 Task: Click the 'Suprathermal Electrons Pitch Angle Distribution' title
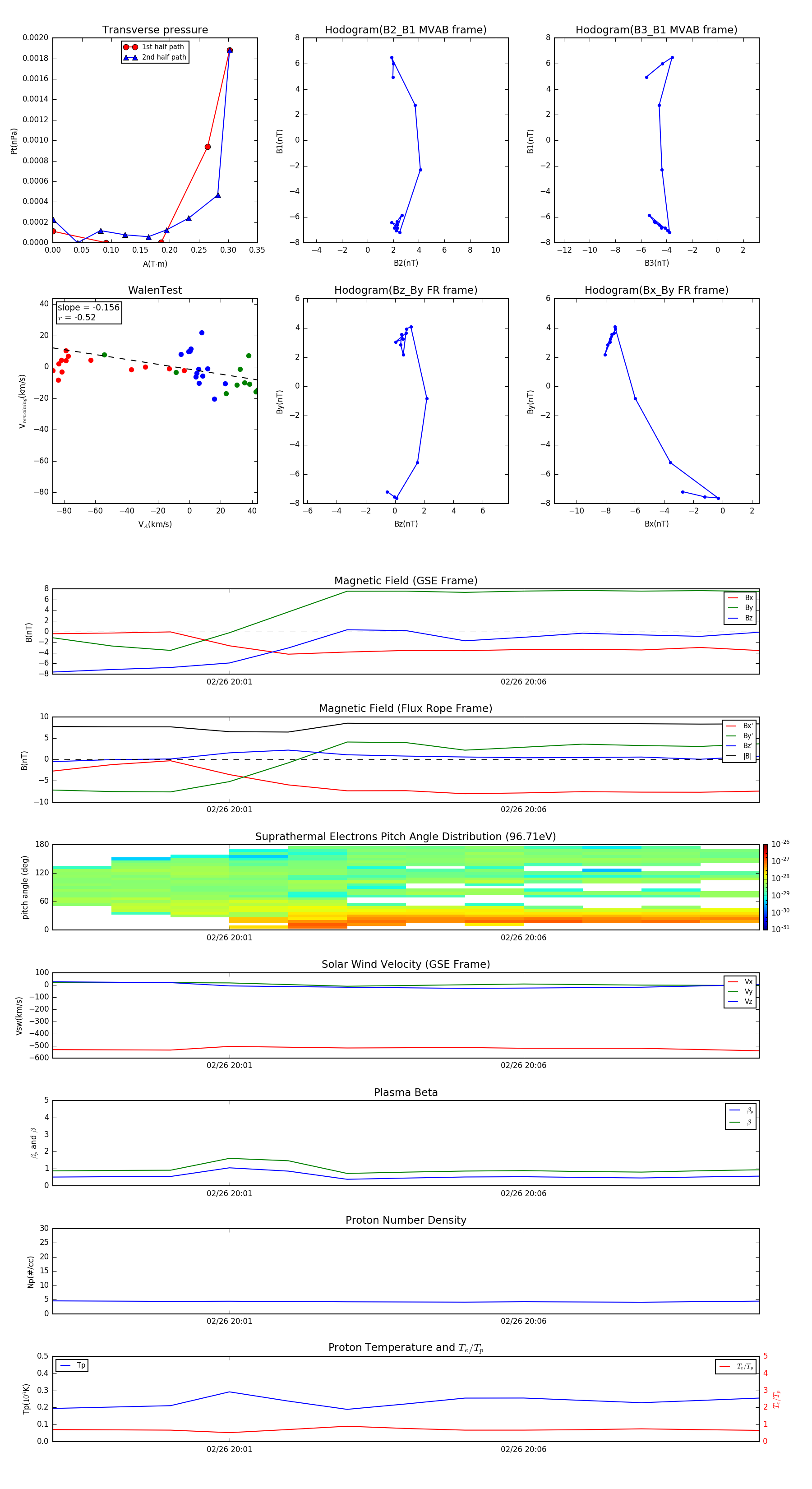pyautogui.click(x=406, y=837)
